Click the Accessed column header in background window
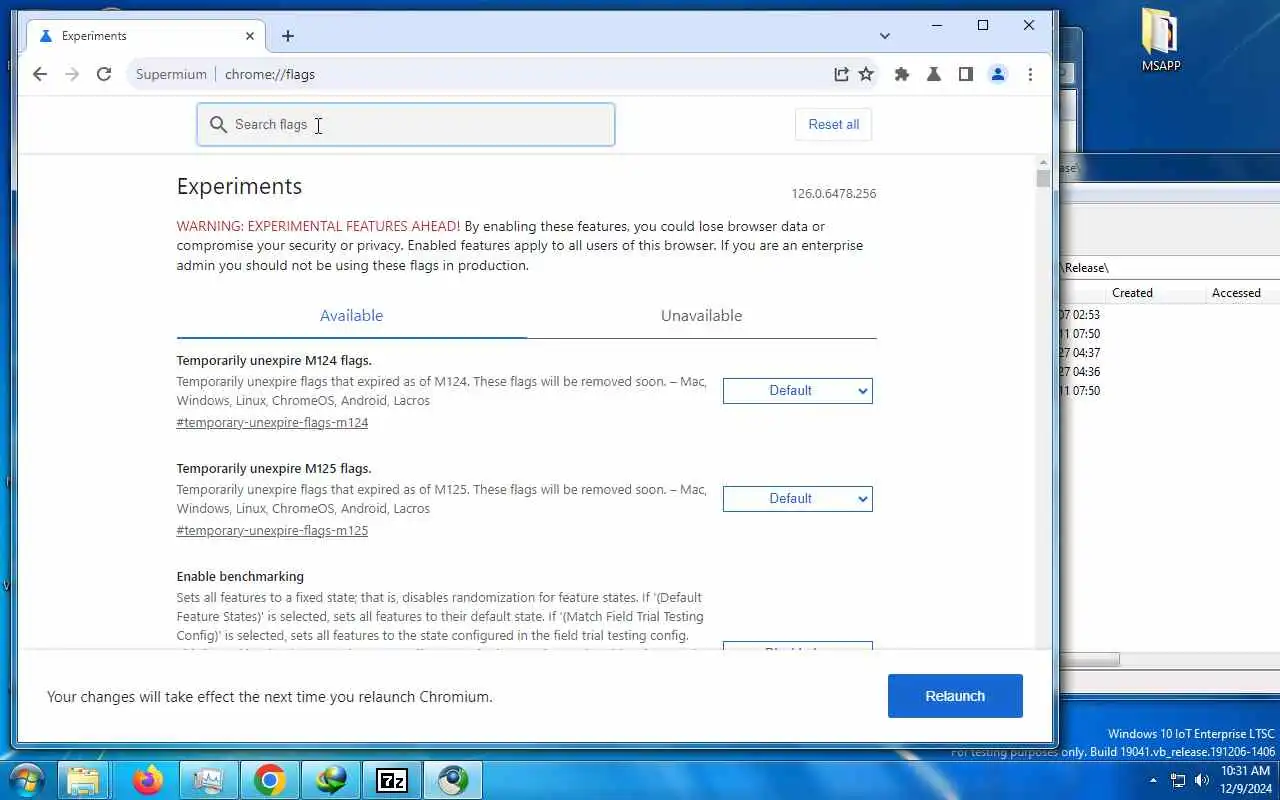1280x800 pixels. (x=1236, y=293)
